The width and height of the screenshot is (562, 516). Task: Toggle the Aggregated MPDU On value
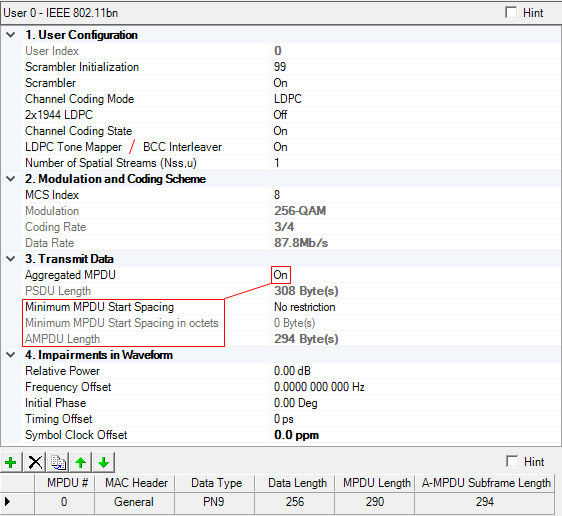tap(281, 275)
